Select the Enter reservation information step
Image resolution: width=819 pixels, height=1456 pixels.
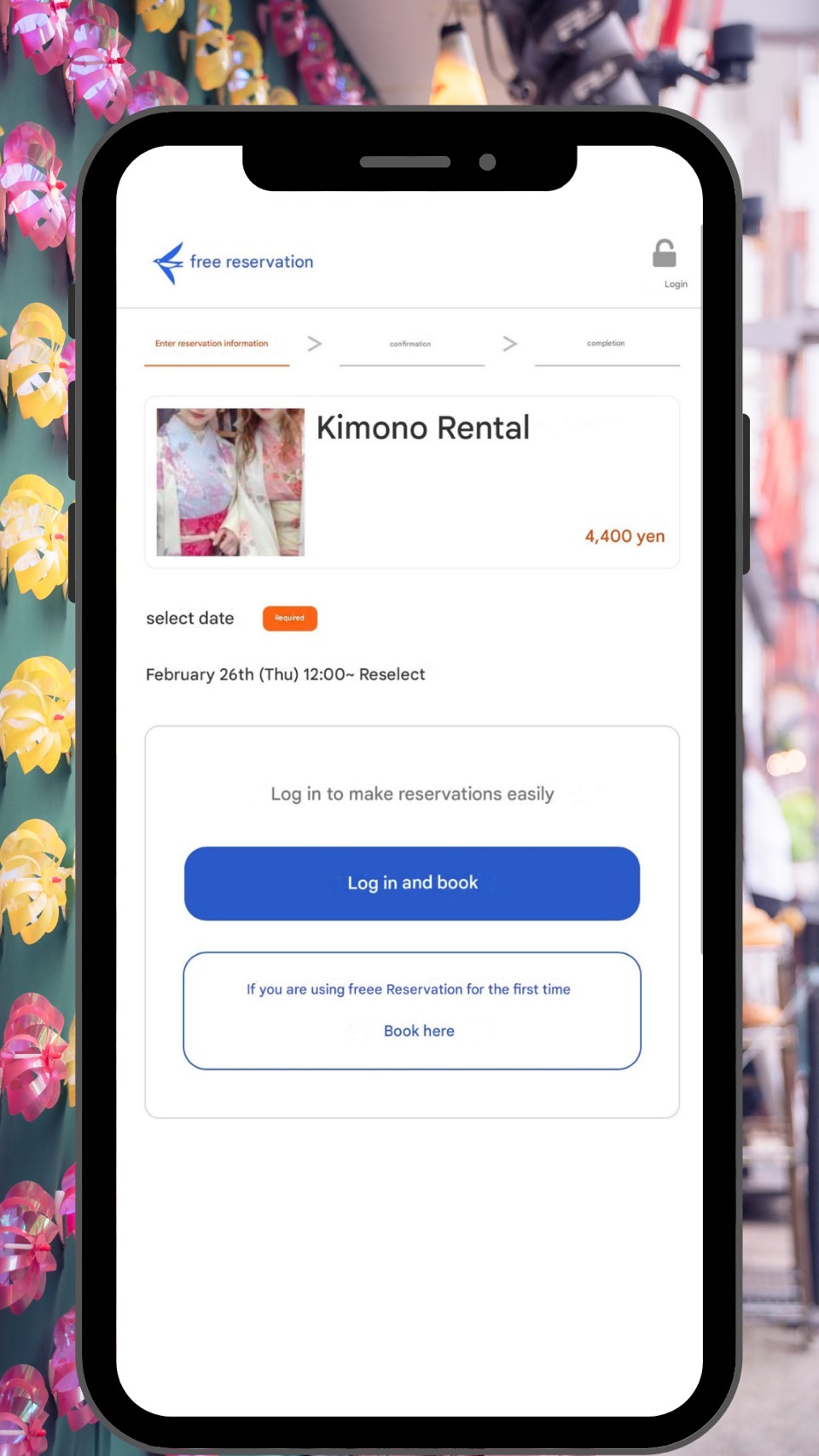[212, 343]
